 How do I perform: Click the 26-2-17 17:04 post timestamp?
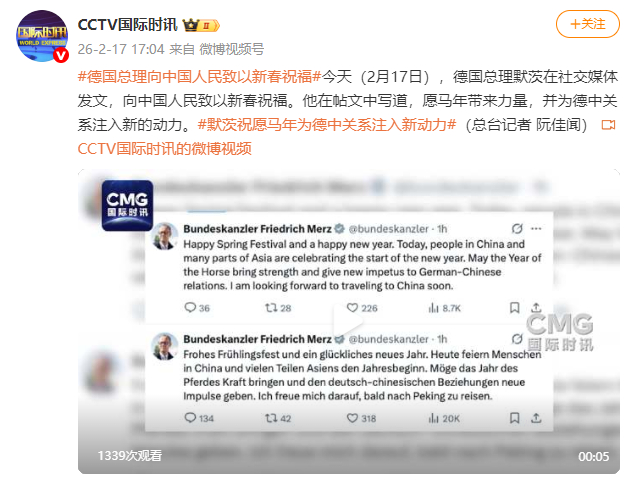pos(121,49)
